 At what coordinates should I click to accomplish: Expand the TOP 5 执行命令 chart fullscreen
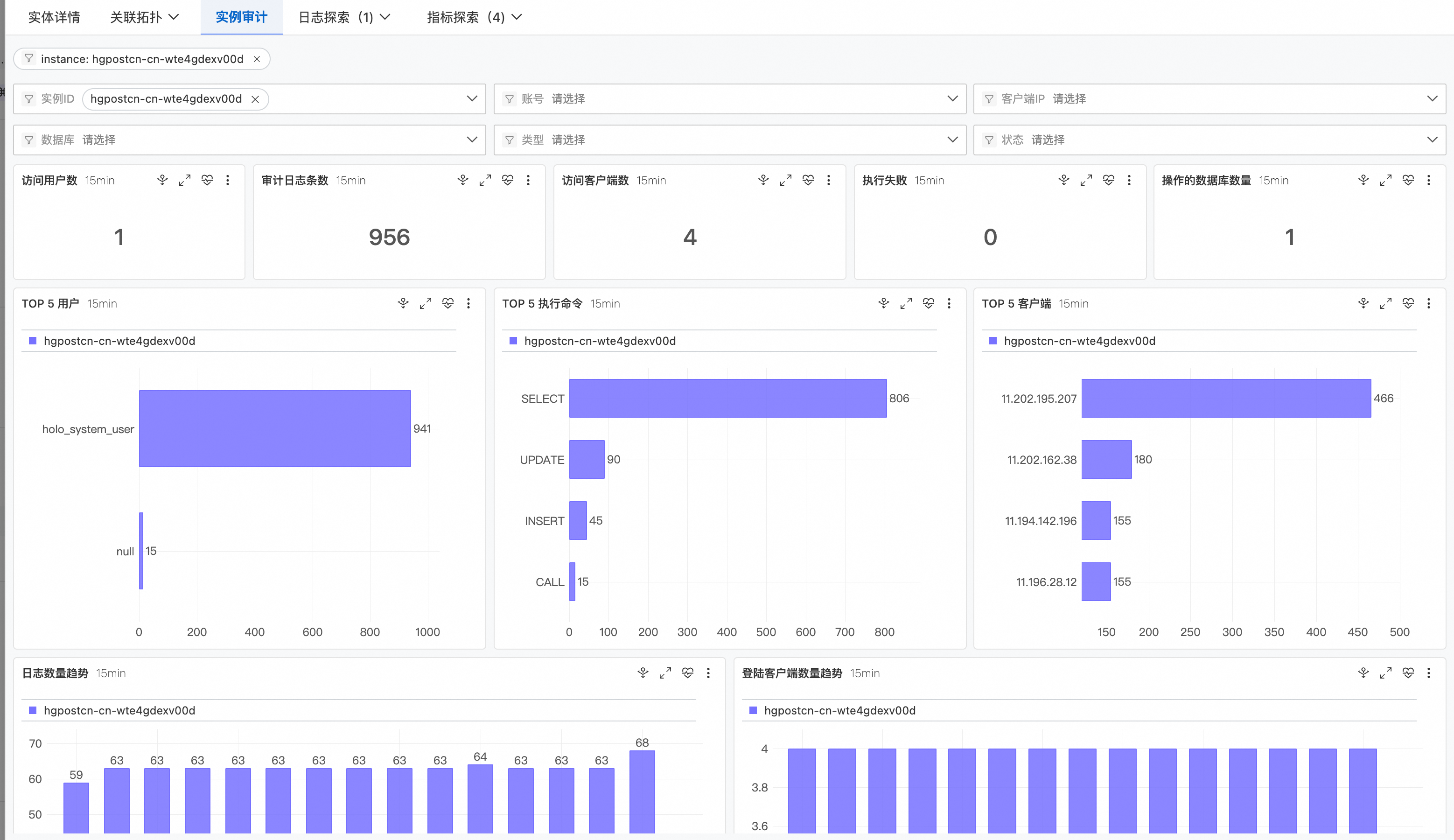(906, 303)
